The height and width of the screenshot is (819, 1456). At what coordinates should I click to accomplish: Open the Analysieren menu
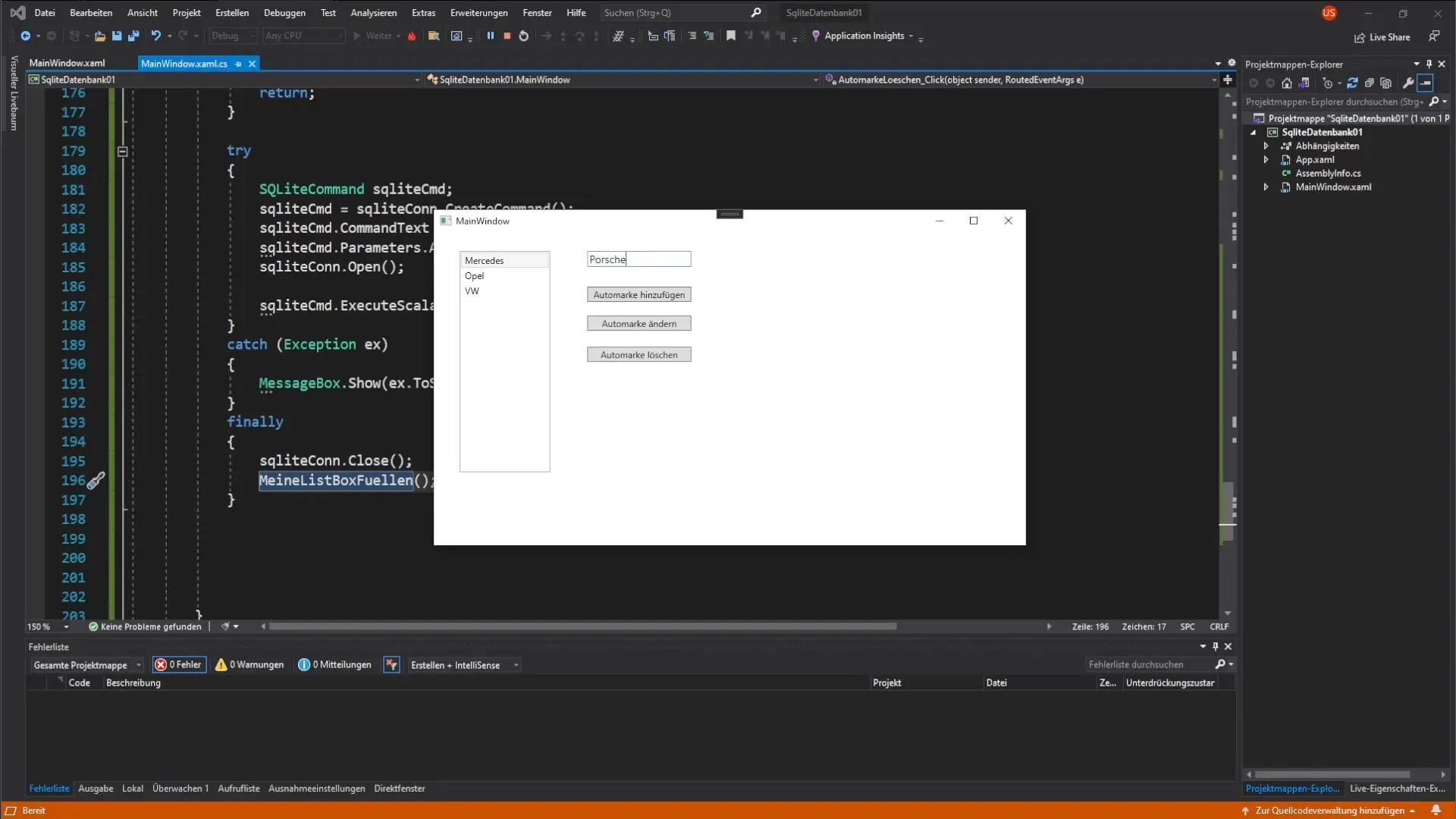(x=373, y=13)
